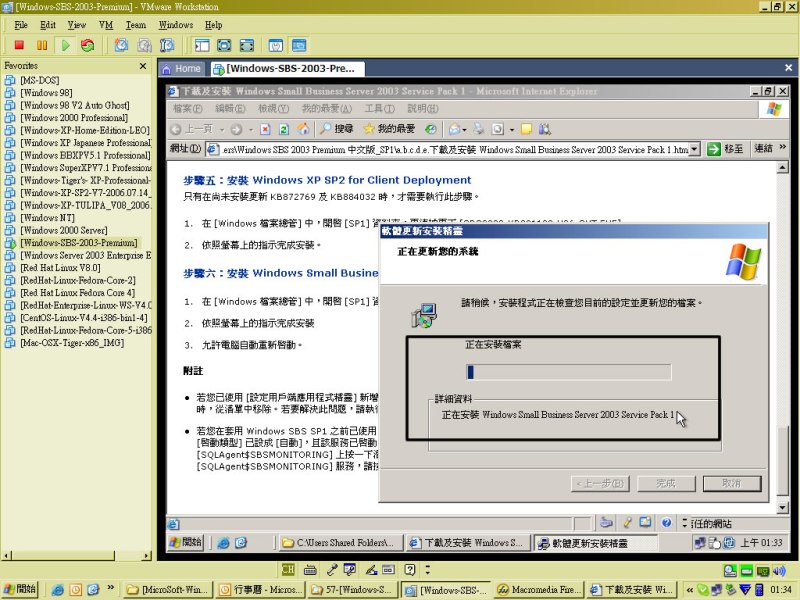Click the Reset virtual machine icon

[x=88, y=45]
